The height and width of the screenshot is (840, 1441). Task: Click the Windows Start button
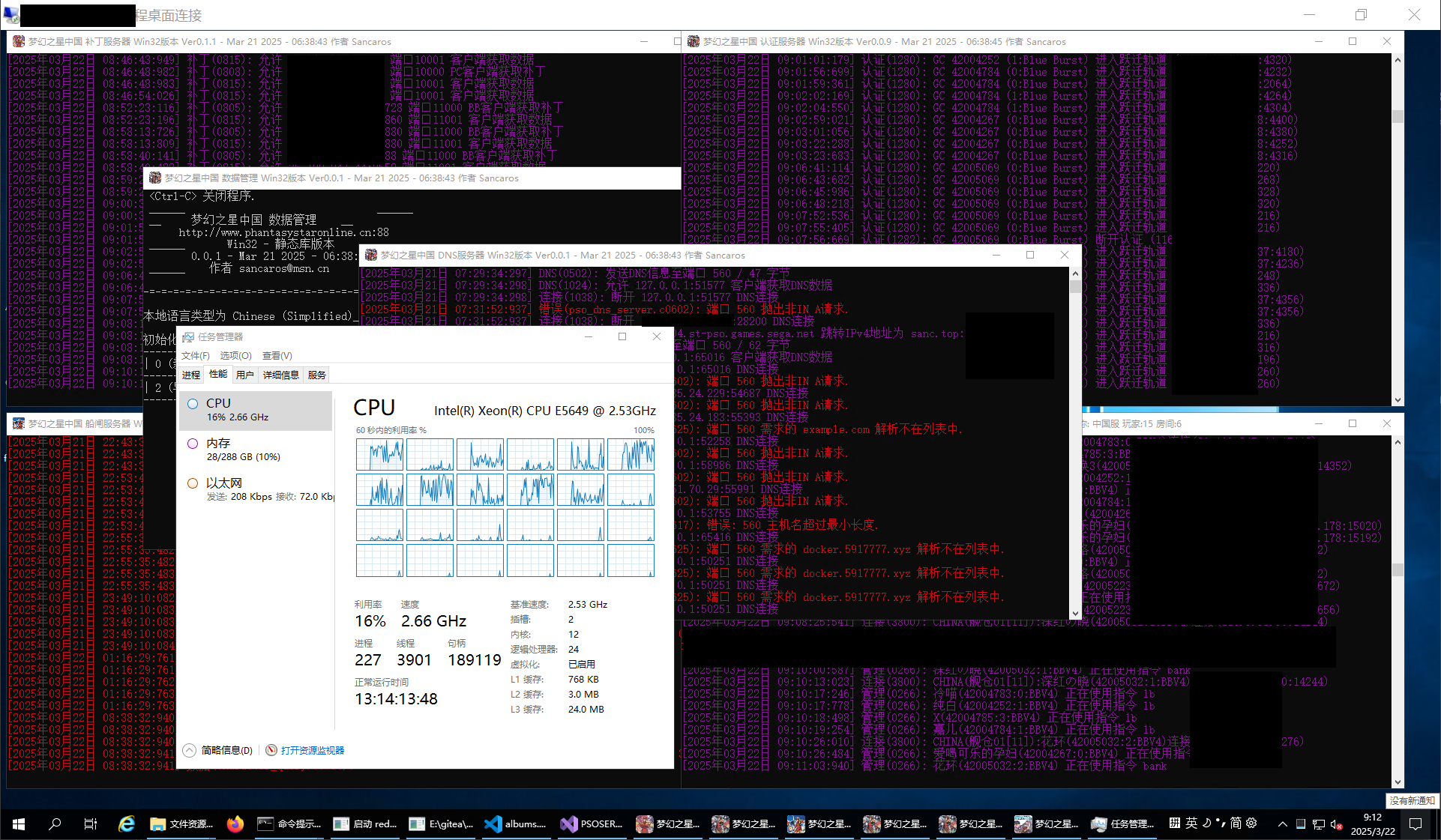(x=19, y=824)
